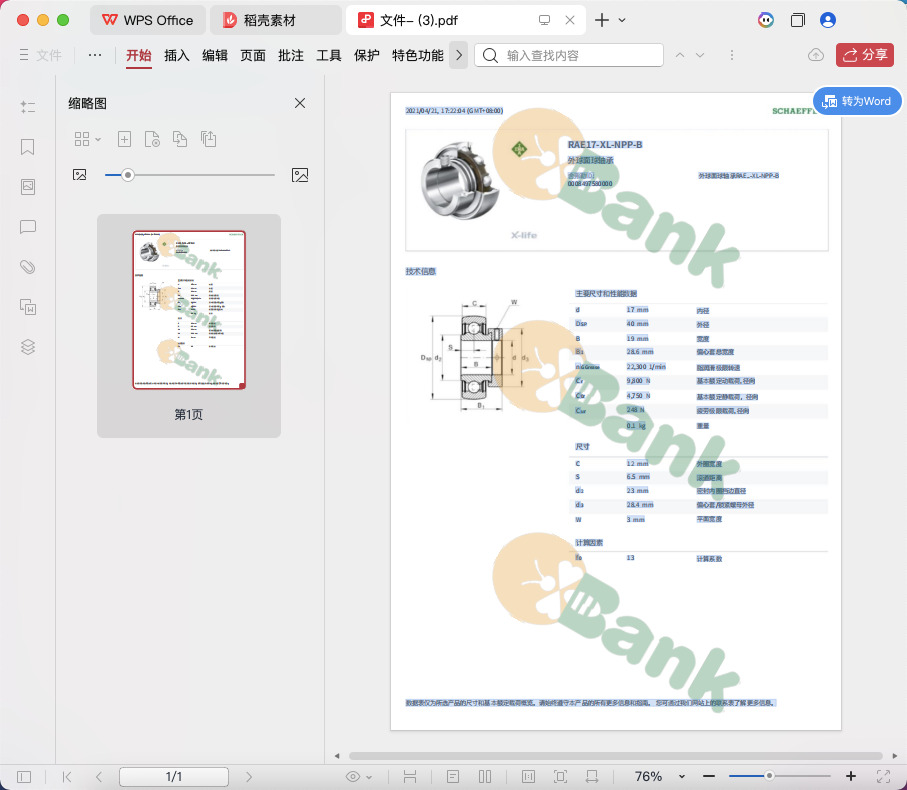Toggle the navigation pane button in status bar

24,777
